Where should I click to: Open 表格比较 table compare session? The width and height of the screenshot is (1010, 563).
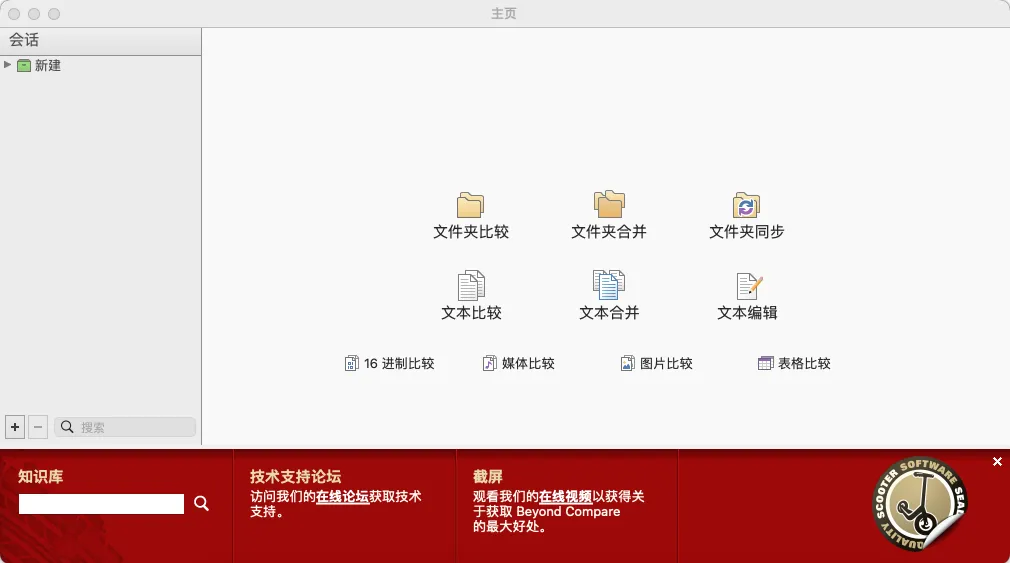[x=794, y=364]
